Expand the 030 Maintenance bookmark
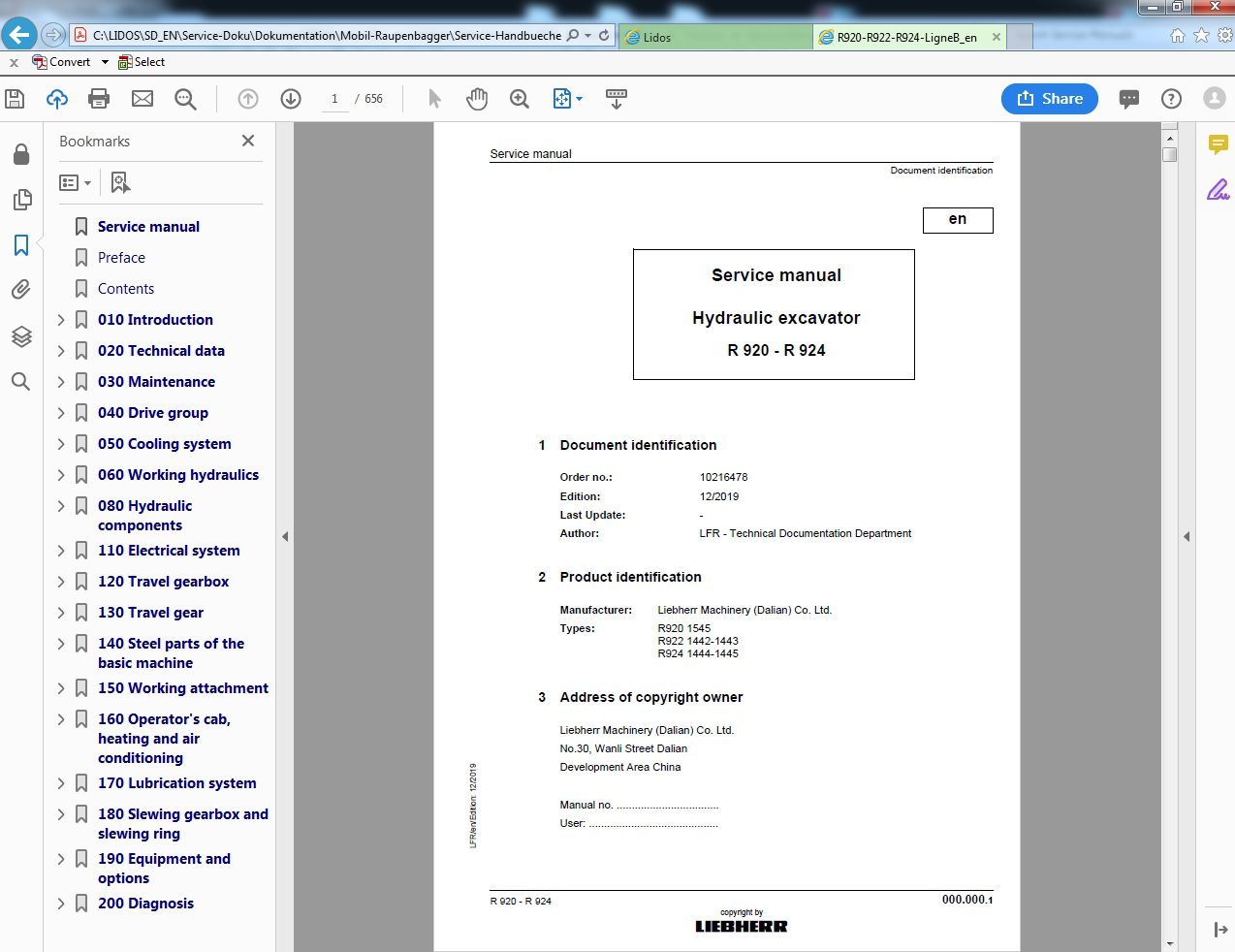This screenshot has height=952, width=1235. point(61,382)
